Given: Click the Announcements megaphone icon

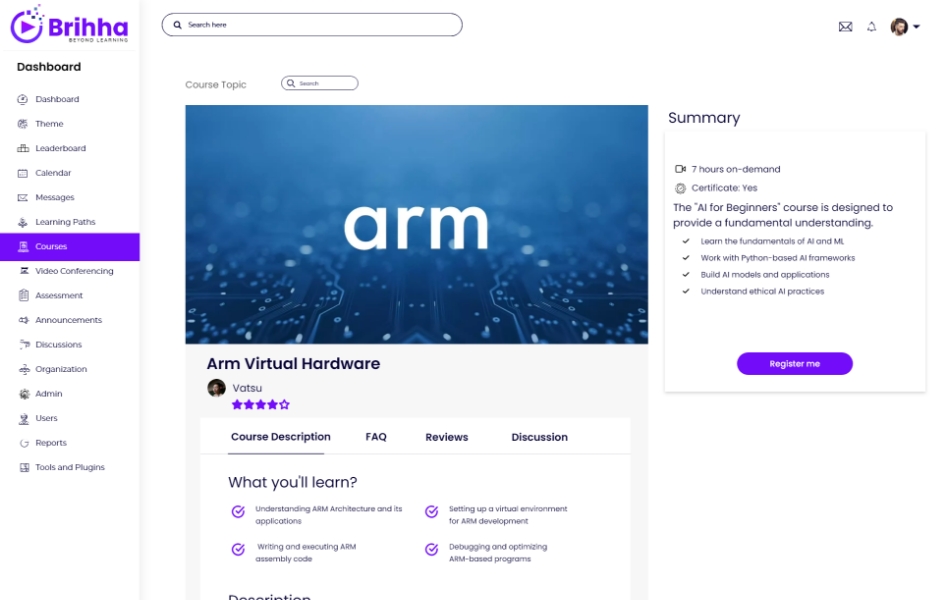Looking at the screenshot, I should [x=24, y=320].
